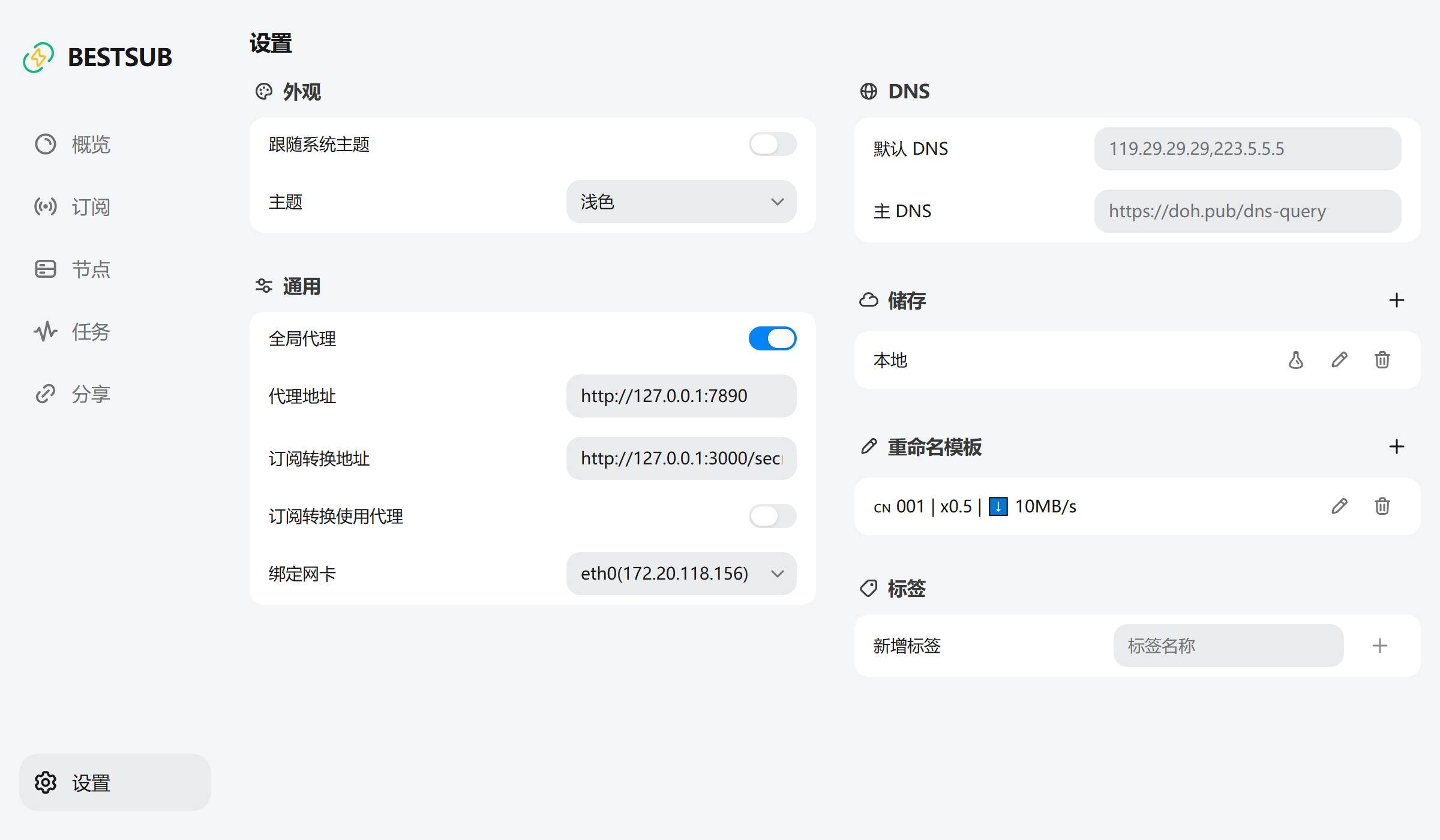
Task: Click the BESTSUB logo icon
Action: click(x=38, y=57)
